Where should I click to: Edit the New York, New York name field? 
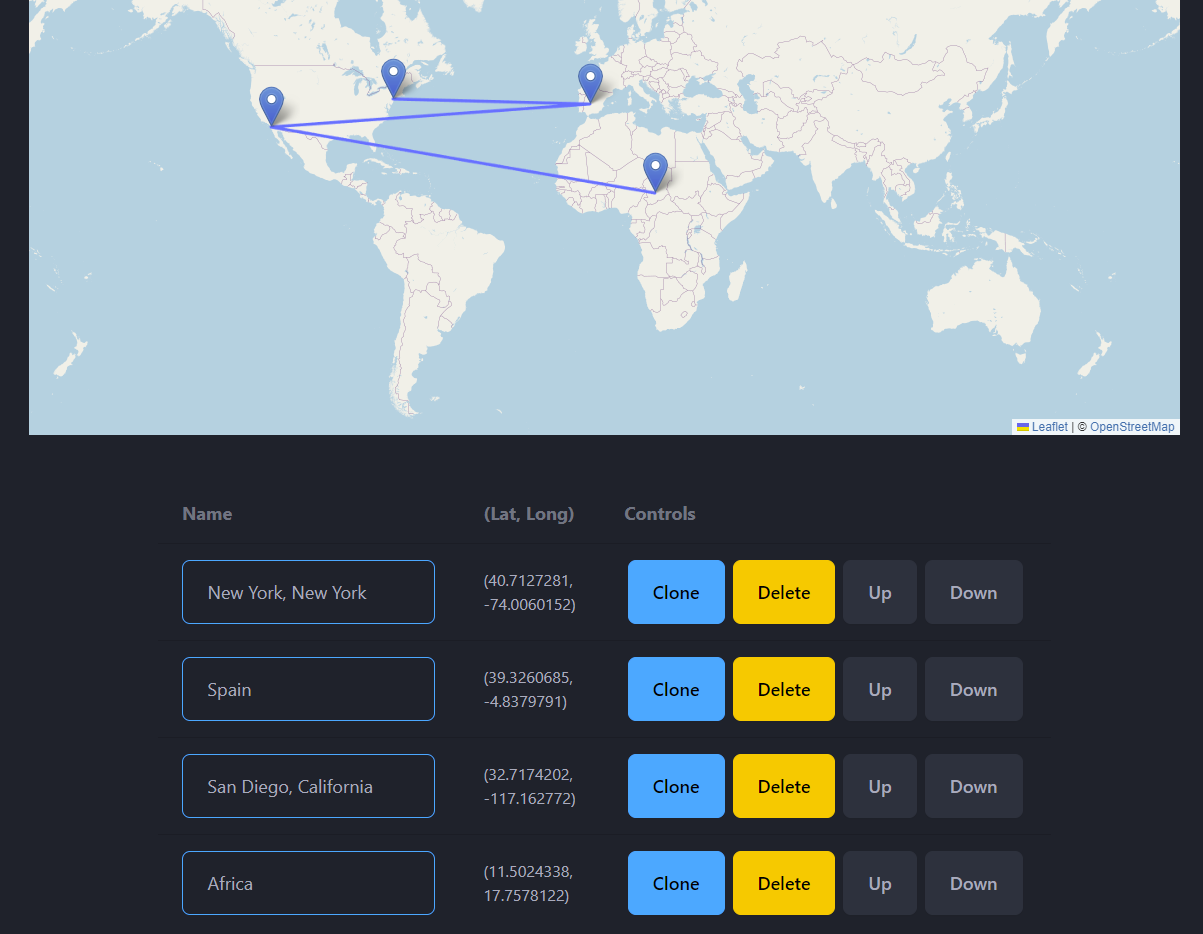(308, 592)
